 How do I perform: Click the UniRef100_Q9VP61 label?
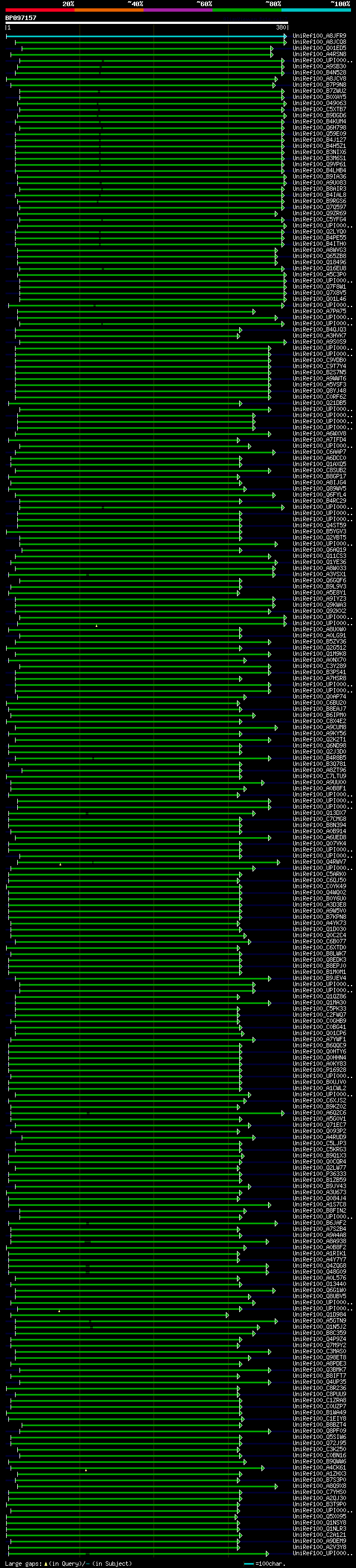[x=319, y=164]
